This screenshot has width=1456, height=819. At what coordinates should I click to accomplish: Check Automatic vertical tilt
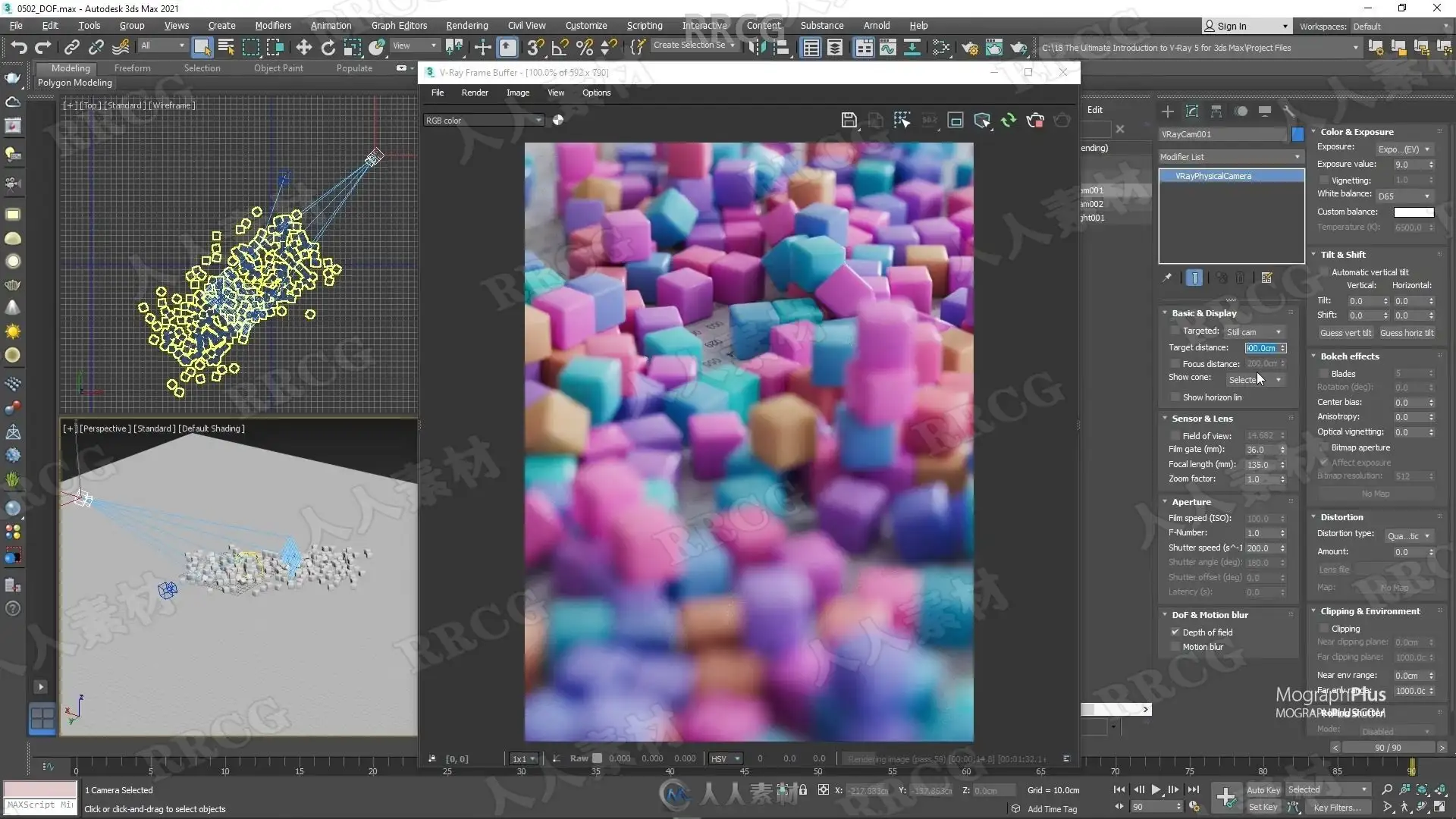point(1324,272)
